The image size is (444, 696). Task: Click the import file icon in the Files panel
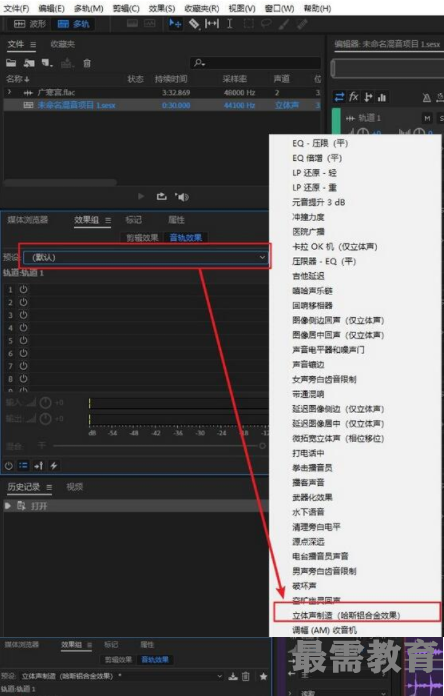(x=29, y=63)
